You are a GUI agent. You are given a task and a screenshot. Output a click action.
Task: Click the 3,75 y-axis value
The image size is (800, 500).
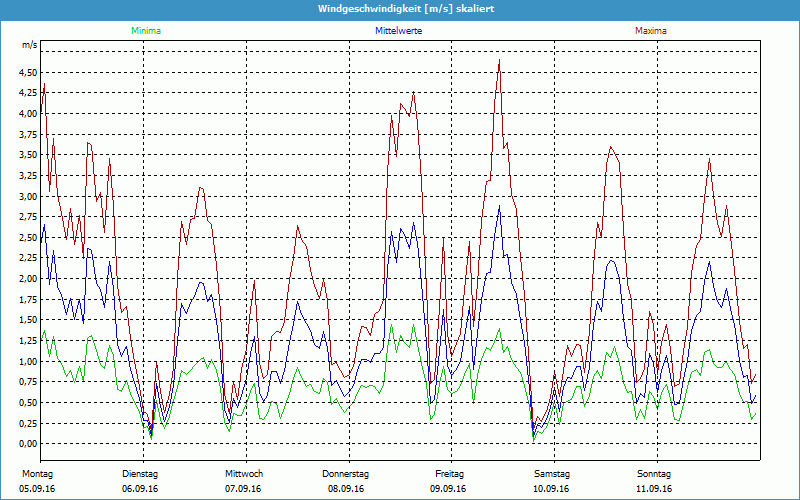pyautogui.click(x=28, y=134)
